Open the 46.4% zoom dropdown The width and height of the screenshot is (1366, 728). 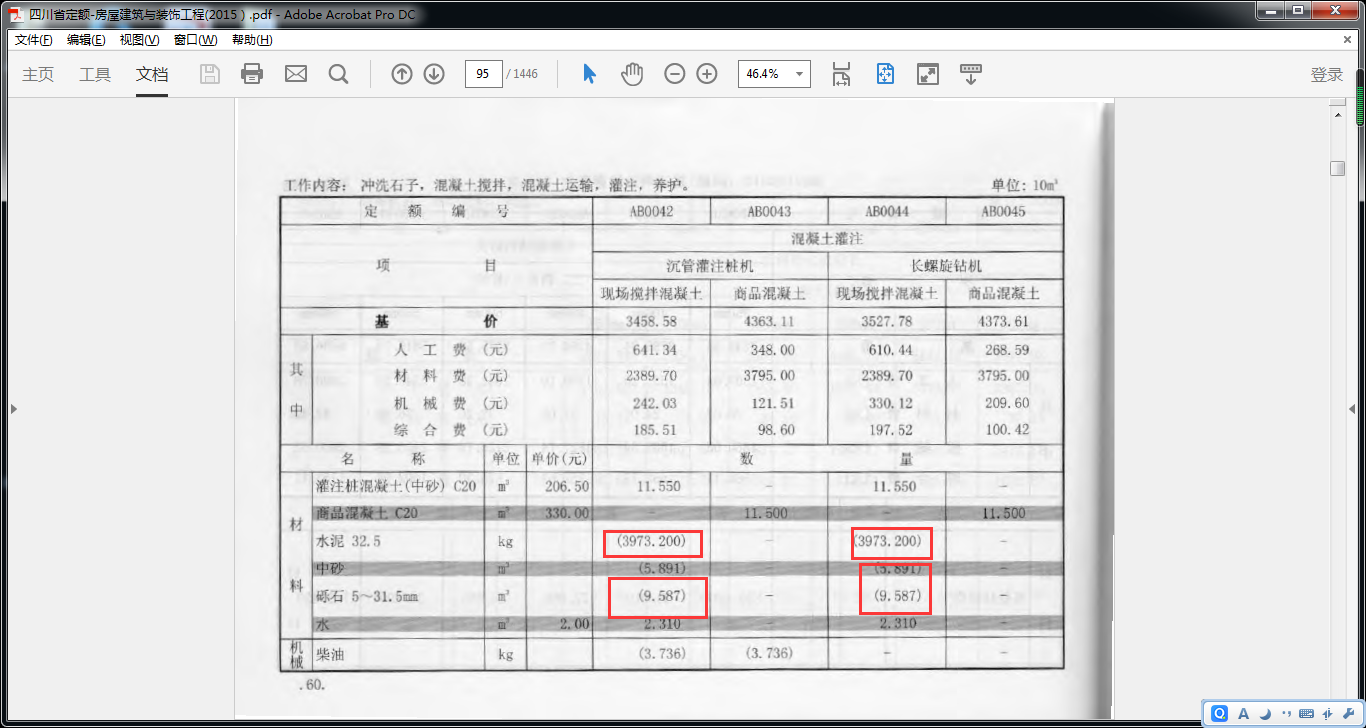coord(774,74)
